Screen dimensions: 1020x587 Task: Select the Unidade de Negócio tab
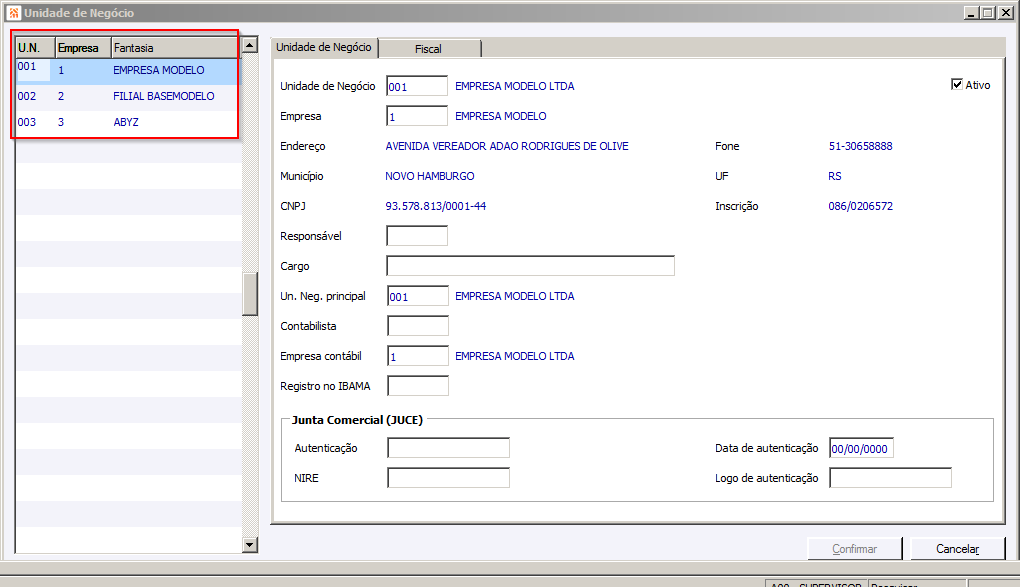(x=323, y=47)
